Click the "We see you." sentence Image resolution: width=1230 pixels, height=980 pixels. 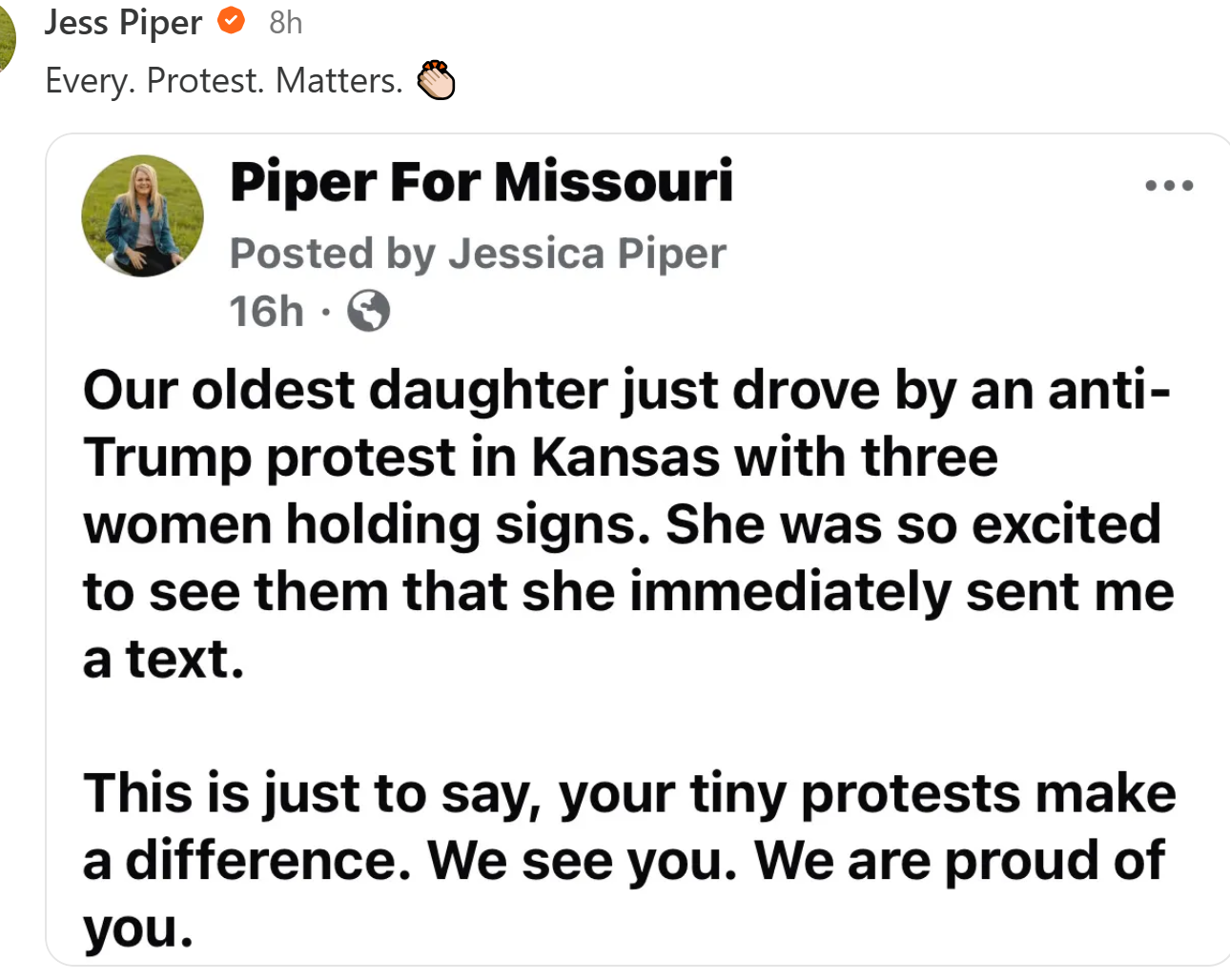click(x=583, y=861)
